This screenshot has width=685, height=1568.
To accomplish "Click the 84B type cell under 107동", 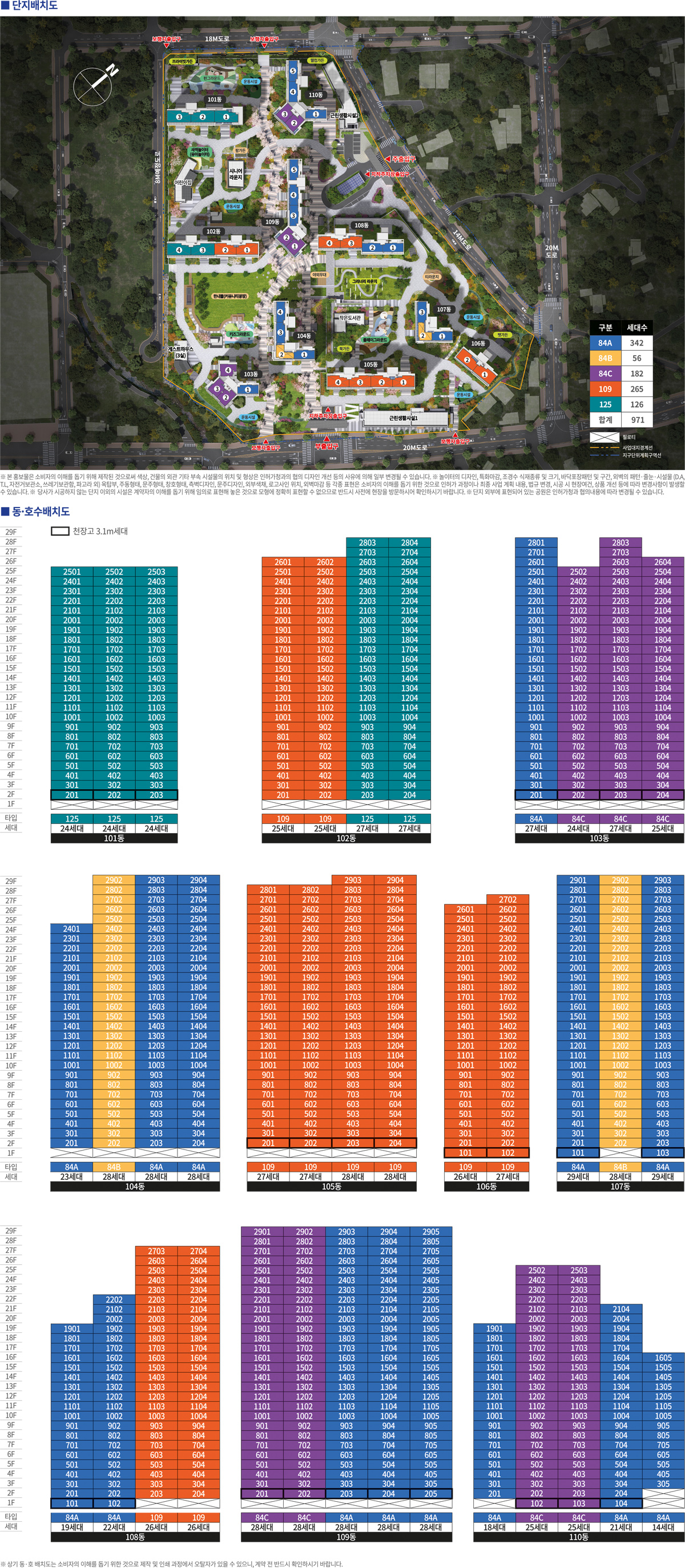I will pyautogui.click(x=620, y=1167).
